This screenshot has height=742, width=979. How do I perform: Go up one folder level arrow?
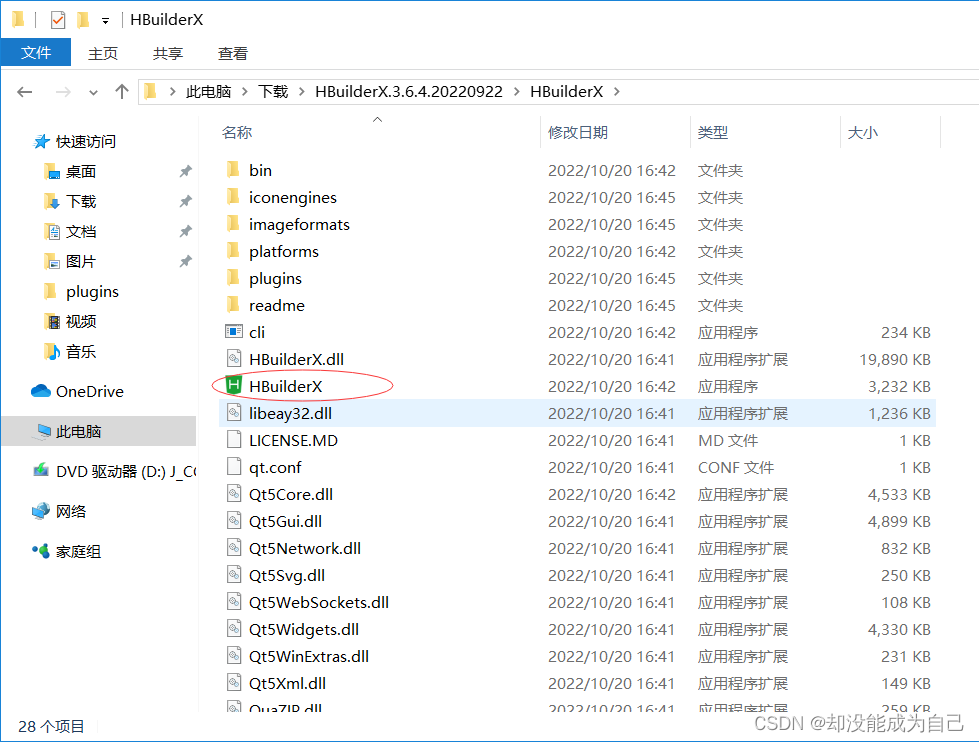[122, 92]
